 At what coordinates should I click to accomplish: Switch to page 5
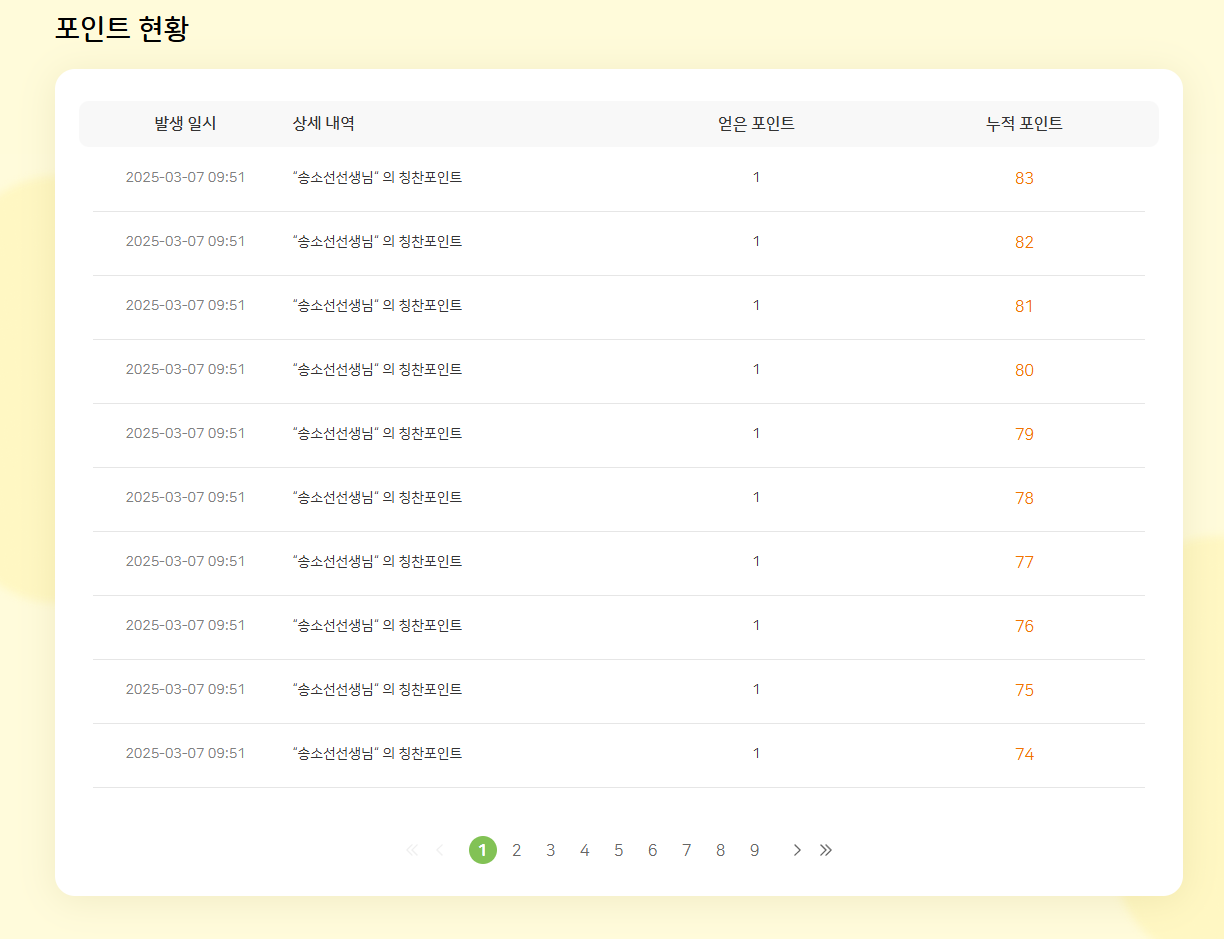point(618,850)
